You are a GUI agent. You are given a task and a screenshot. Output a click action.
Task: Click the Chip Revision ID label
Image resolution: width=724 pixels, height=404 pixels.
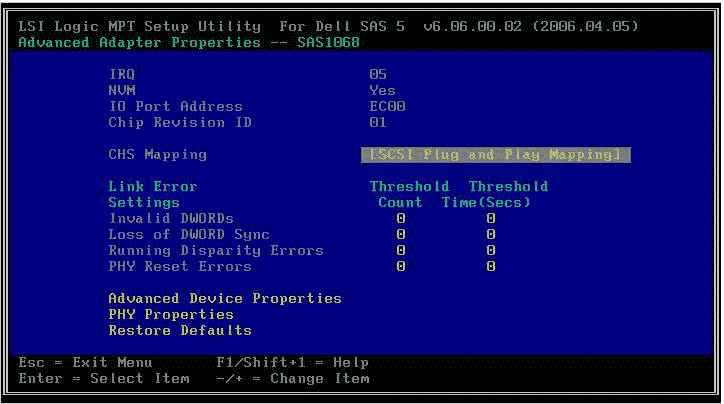pyautogui.click(x=180, y=122)
